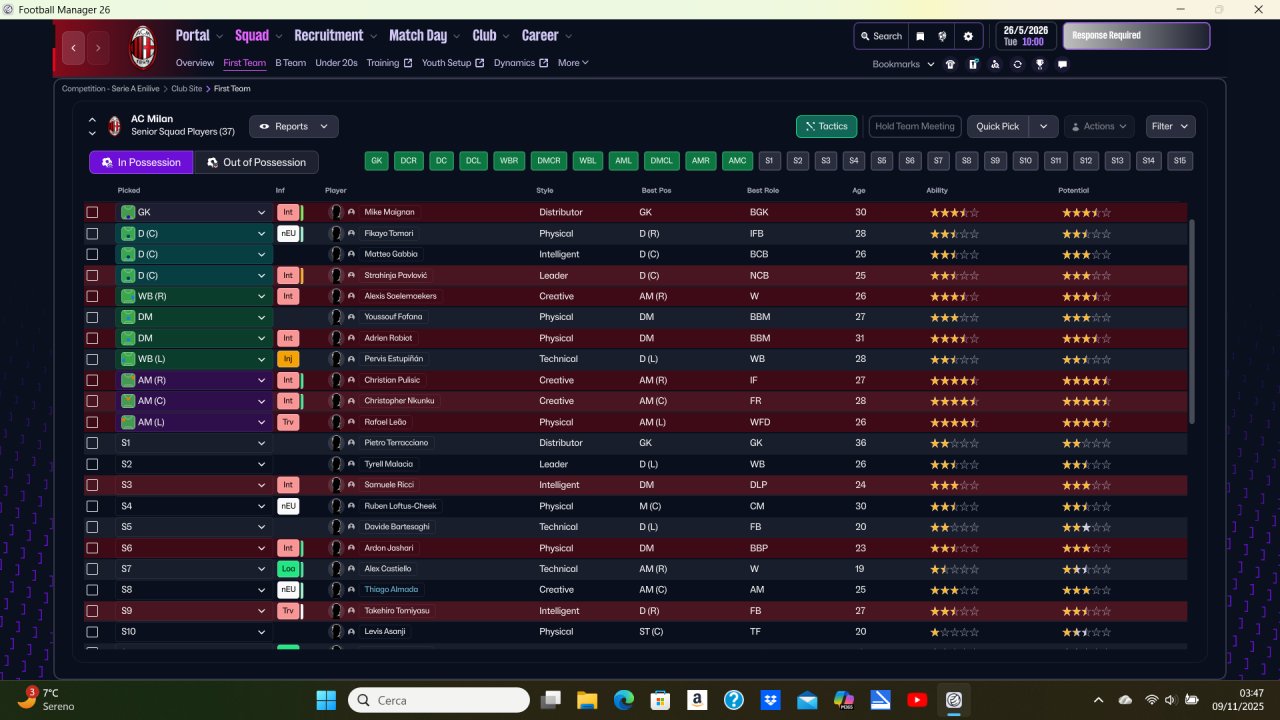Screen dimensions: 1280x720
Task: Click the circular arrows bookmark icon
Action: pos(1017,64)
